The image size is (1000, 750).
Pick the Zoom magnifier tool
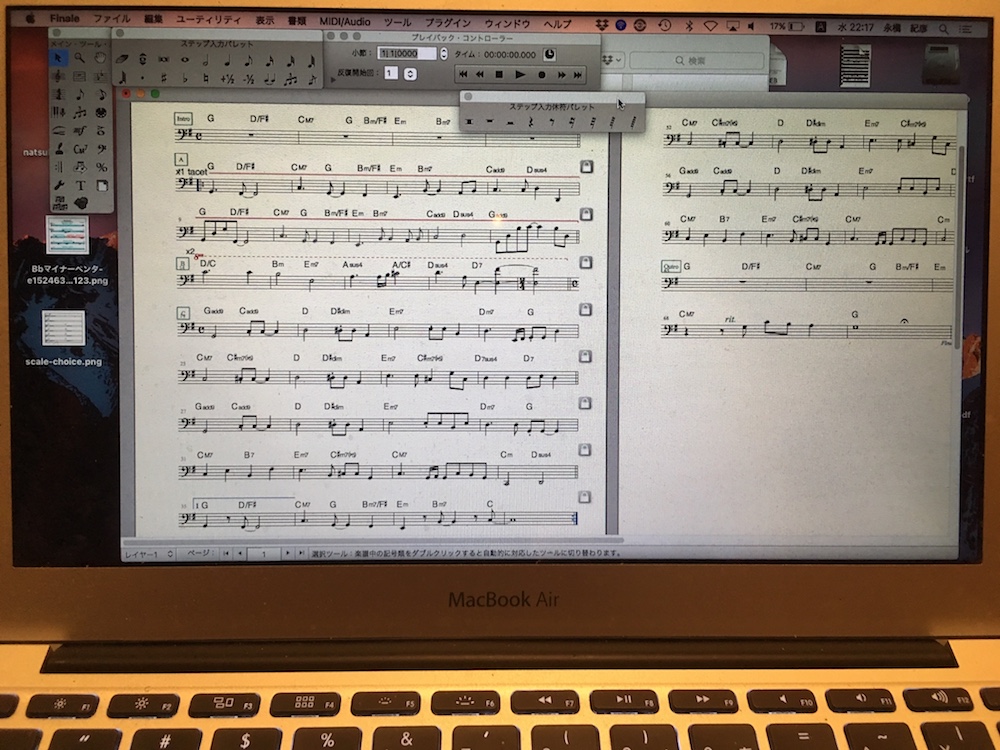[x=80, y=58]
